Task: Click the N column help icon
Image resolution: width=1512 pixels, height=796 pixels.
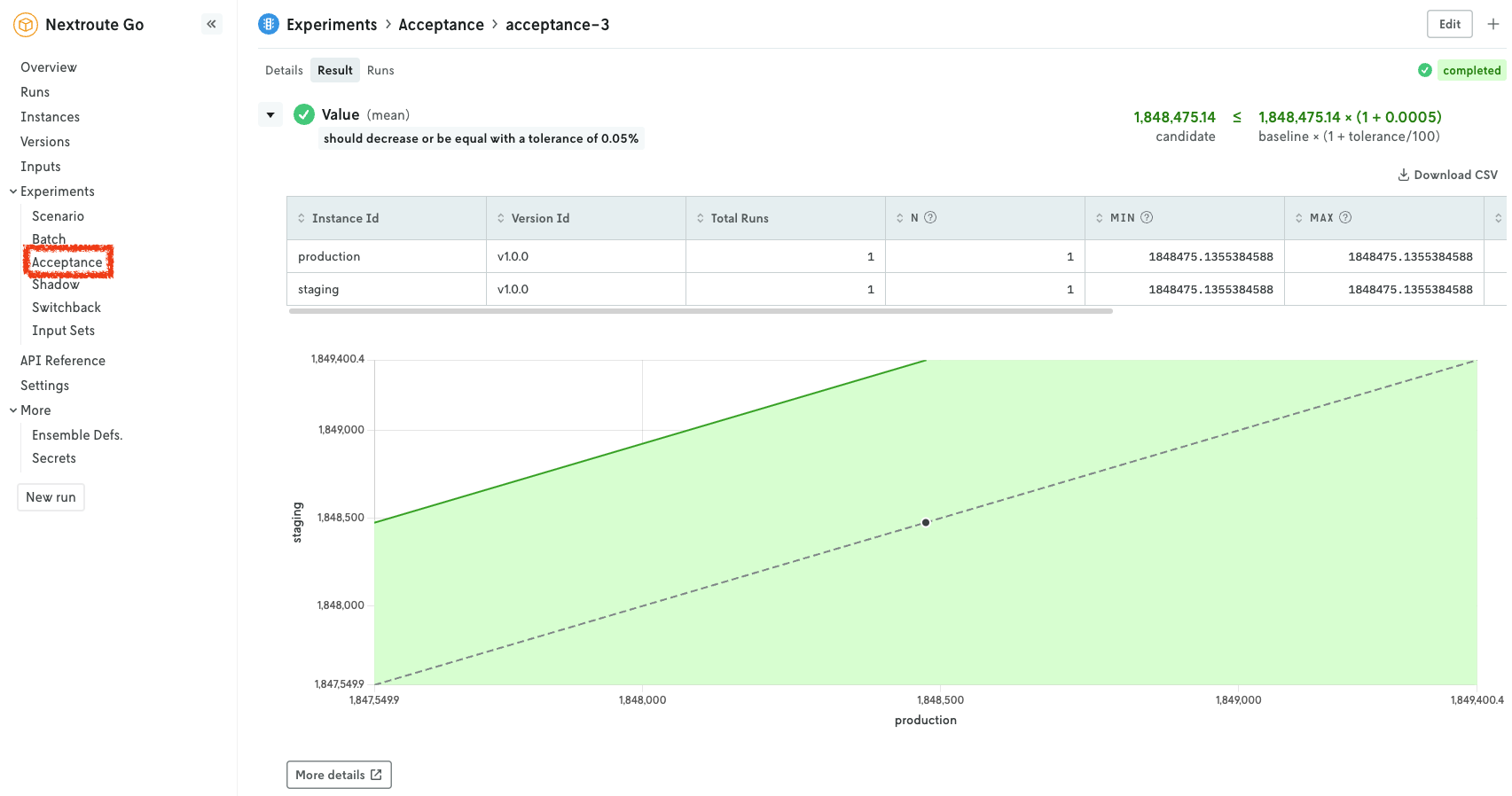Action: pyautogui.click(x=930, y=217)
